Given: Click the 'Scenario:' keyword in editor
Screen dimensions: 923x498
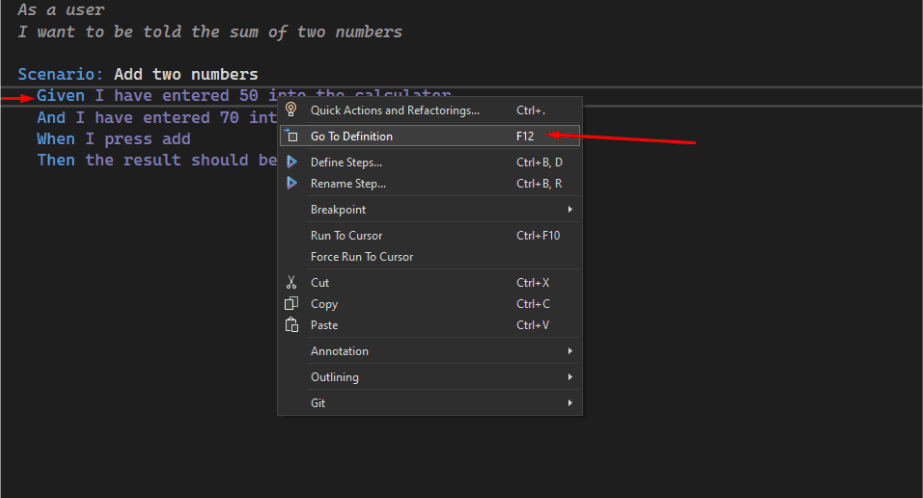Looking at the screenshot, I should pyautogui.click(x=60, y=74).
